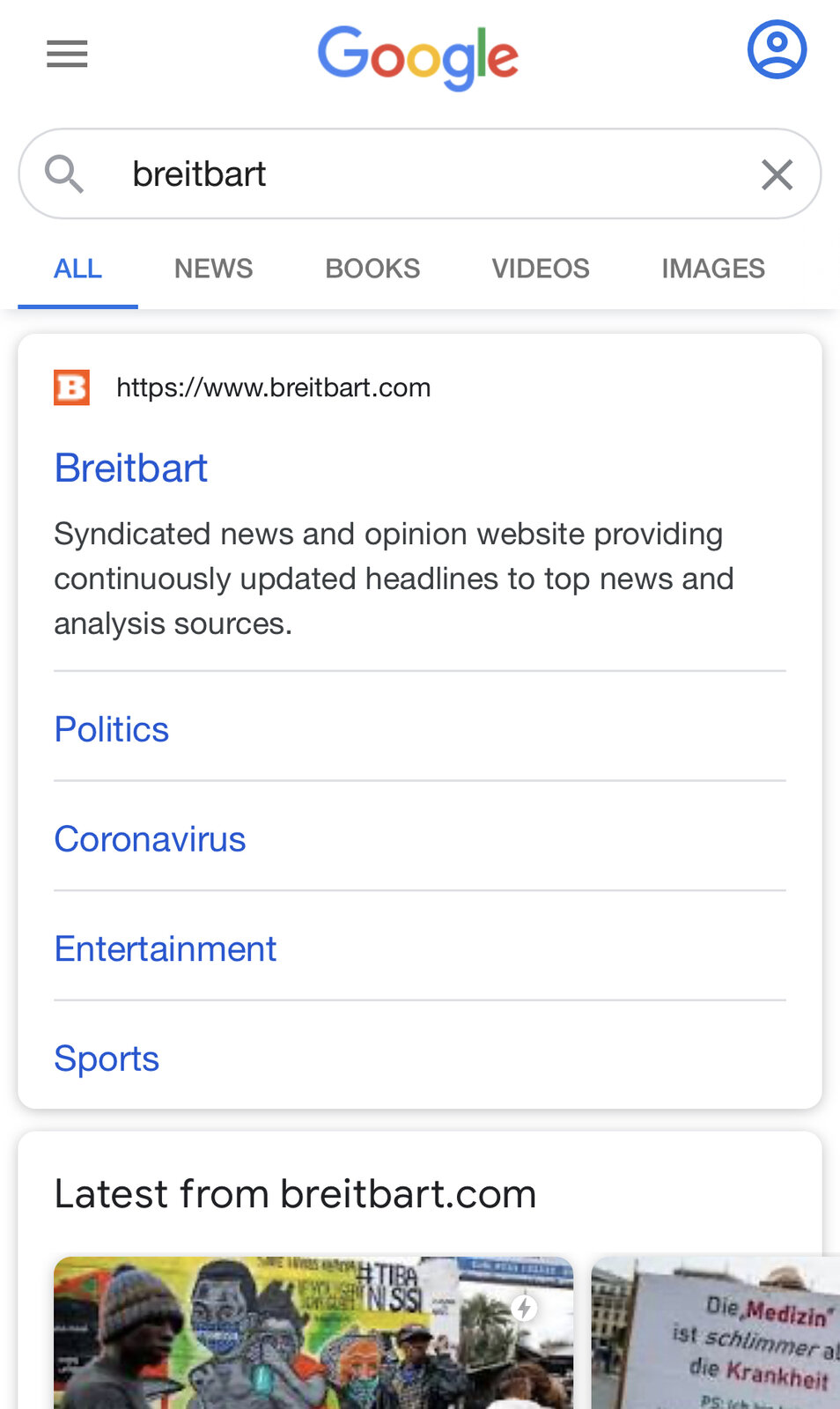
Task: Focus the search field containing breitbart
Action: click(x=420, y=173)
